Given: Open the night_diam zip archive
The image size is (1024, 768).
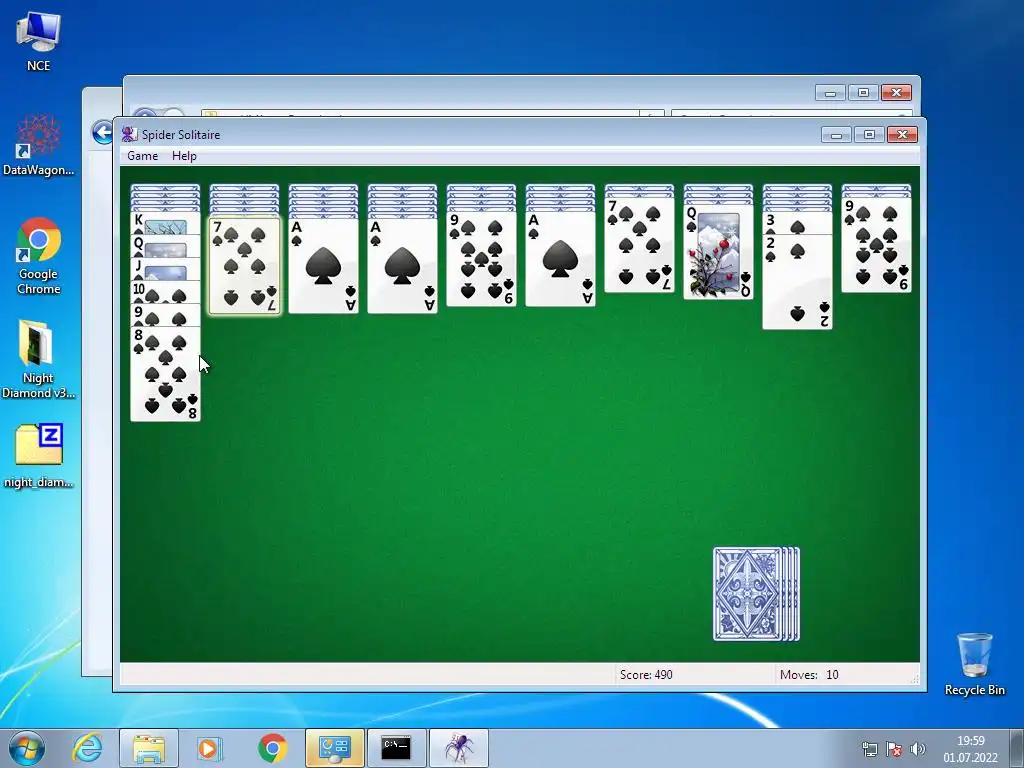Looking at the screenshot, I should click(39, 456).
